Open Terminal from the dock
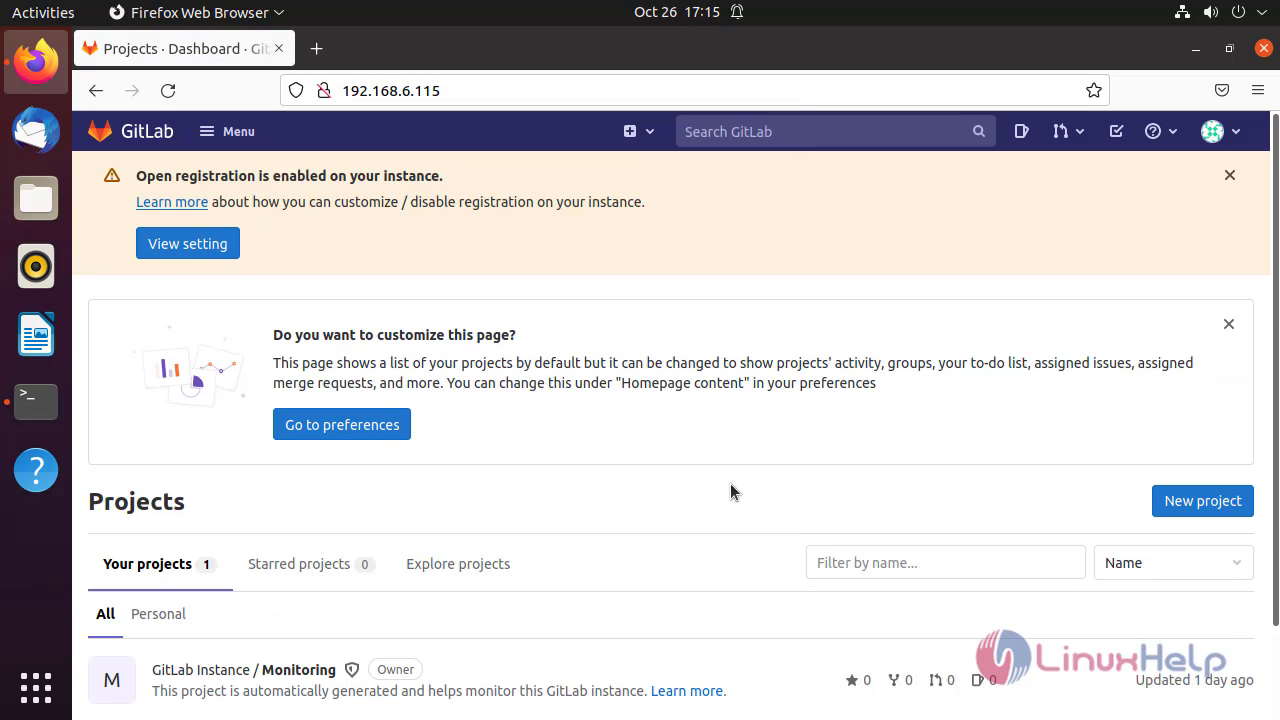Image resolution: width=1280 pixels, height=720 pixels. click(36, 402)
